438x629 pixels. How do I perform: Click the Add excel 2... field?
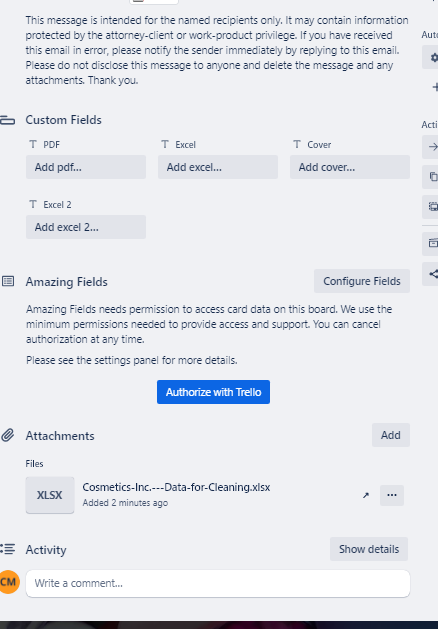click(x=86, y=227)
